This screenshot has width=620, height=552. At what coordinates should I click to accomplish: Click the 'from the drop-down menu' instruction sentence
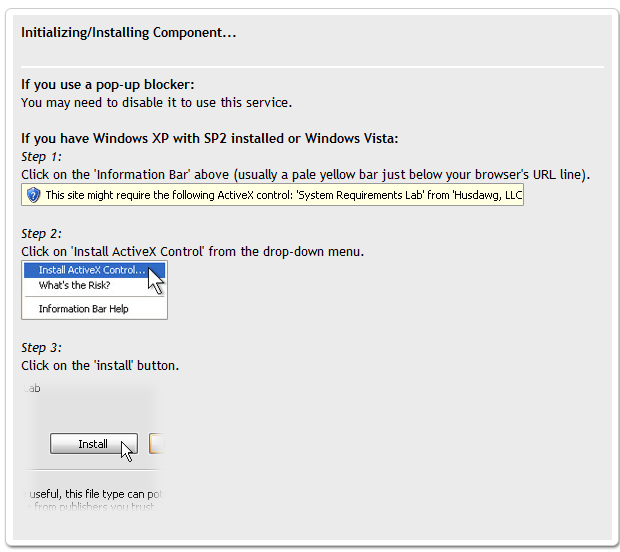[x=192, y=252]
